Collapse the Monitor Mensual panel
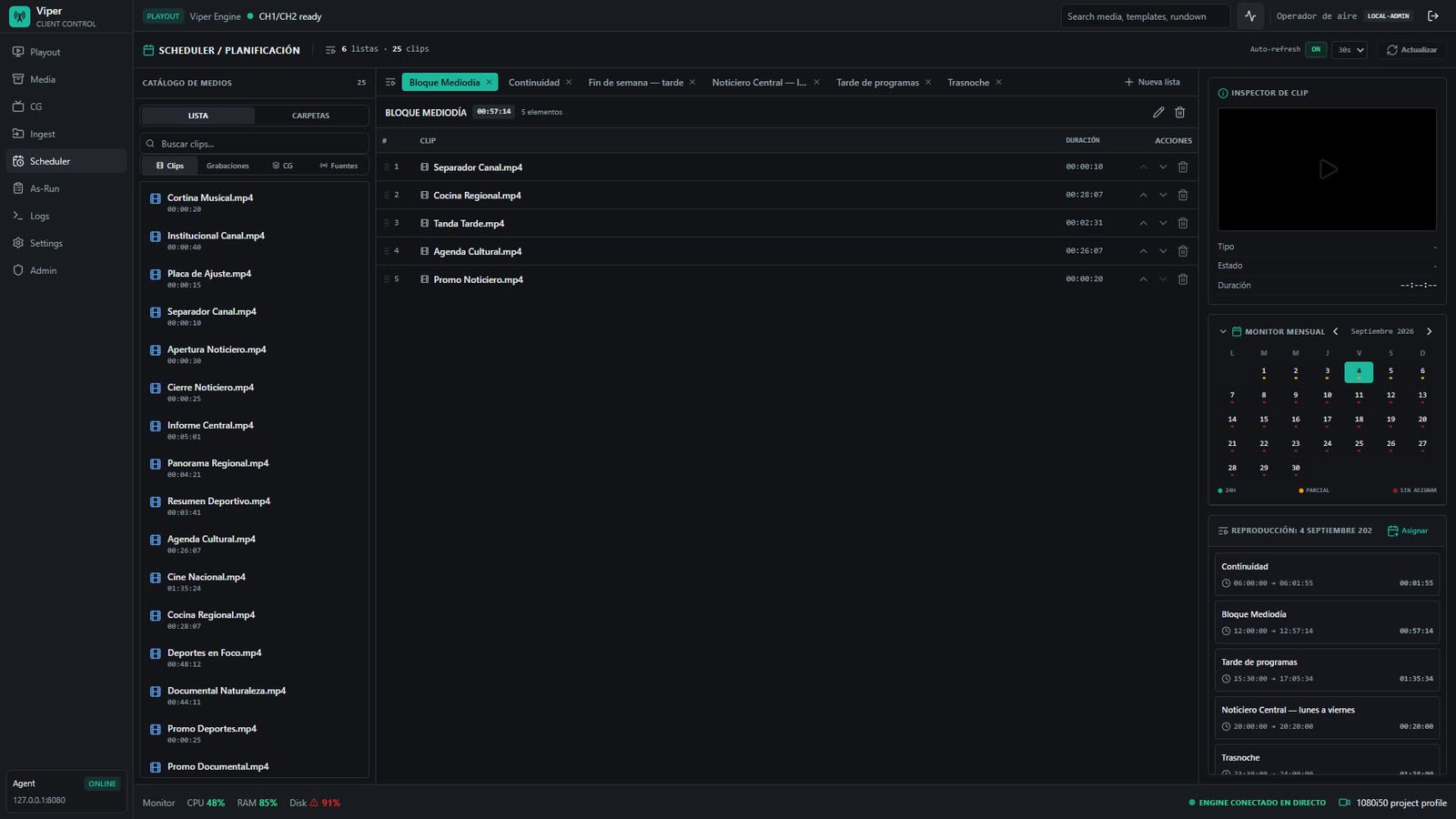Screen dimensions: 1456x819 (1223, 331)
